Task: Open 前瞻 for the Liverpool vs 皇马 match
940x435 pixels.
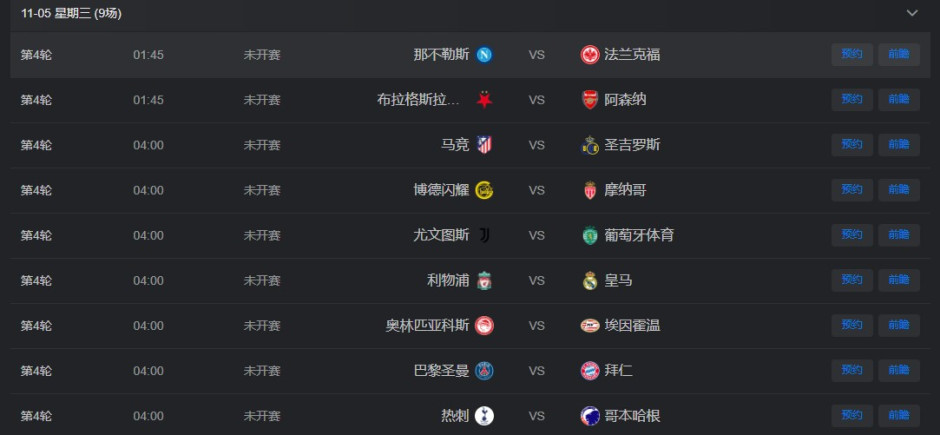Action: [898, 280]
